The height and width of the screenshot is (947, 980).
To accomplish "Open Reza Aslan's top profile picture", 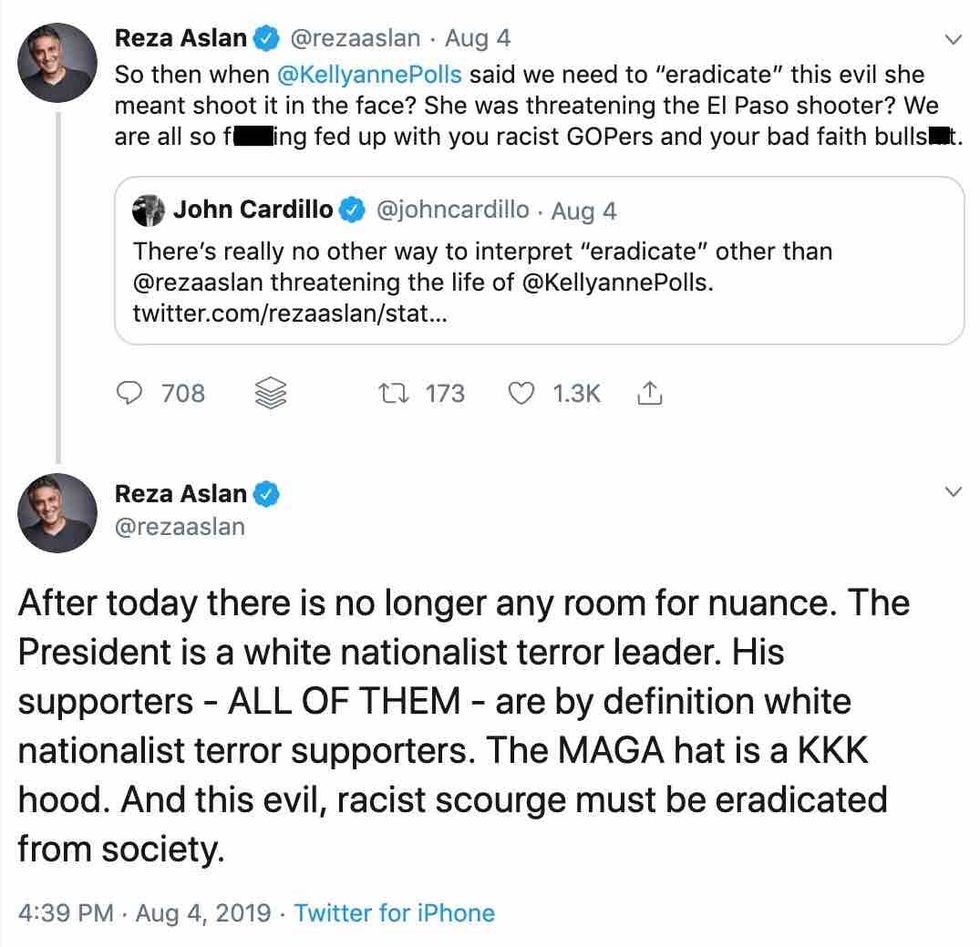I will [x=58, y=62].
